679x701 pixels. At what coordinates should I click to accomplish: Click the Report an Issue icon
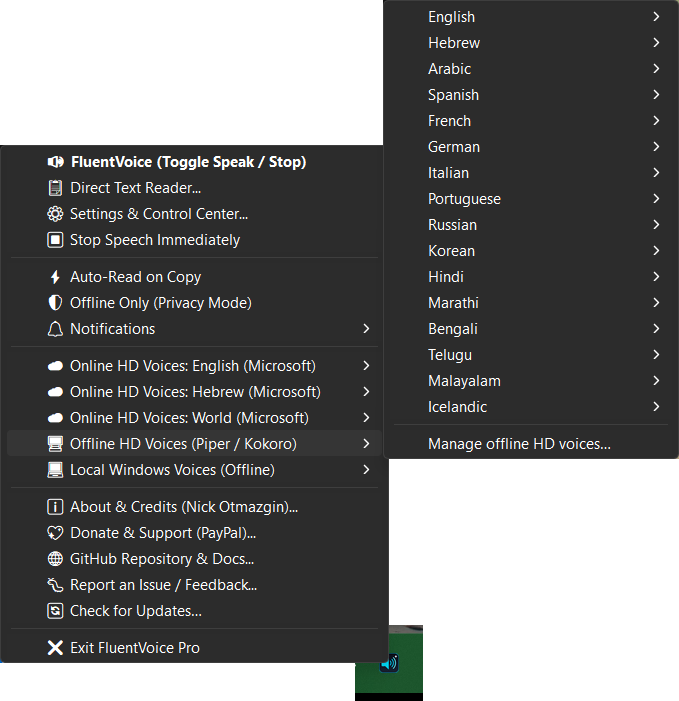(55, 585)
